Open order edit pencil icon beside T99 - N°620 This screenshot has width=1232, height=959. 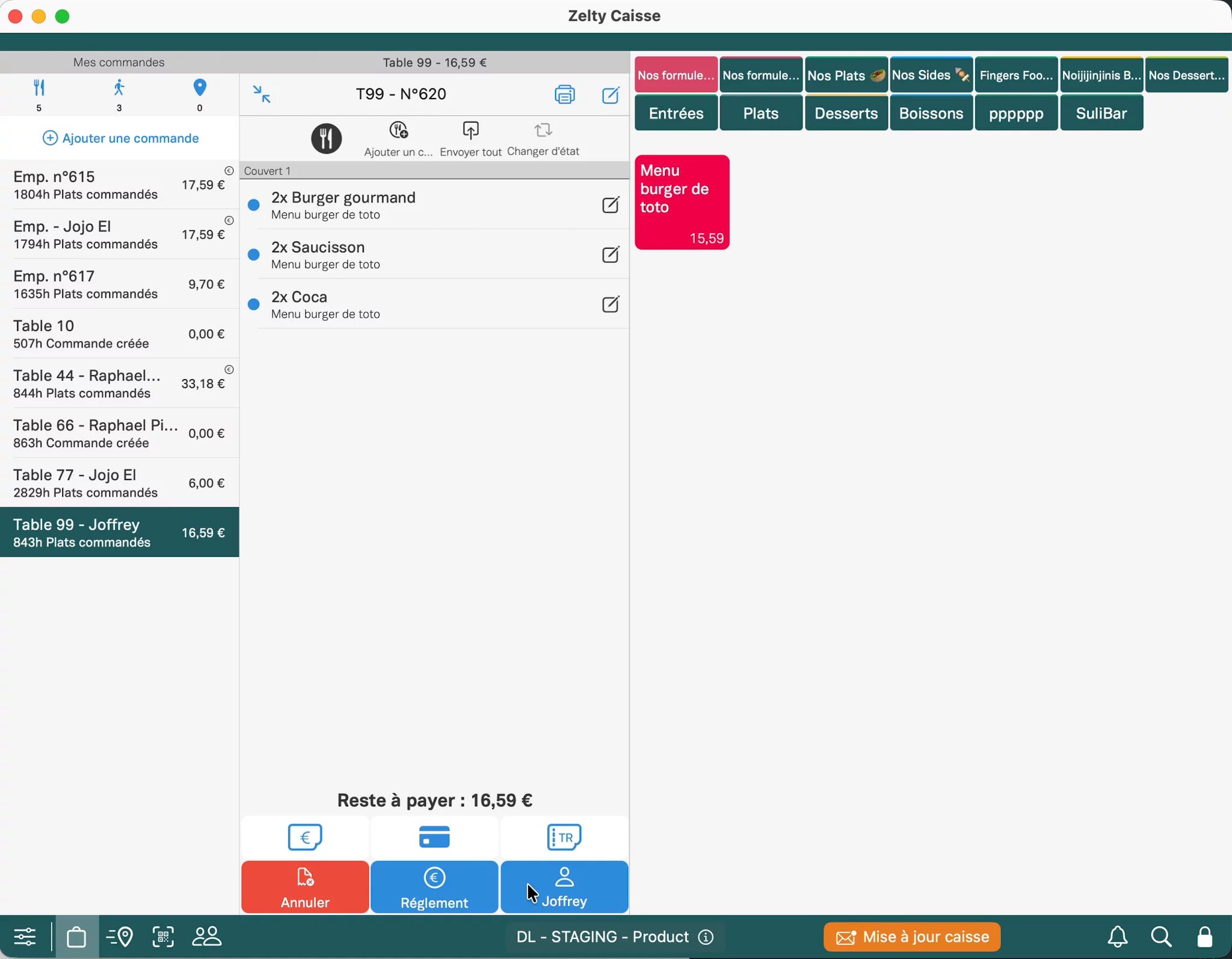(610, 94)
